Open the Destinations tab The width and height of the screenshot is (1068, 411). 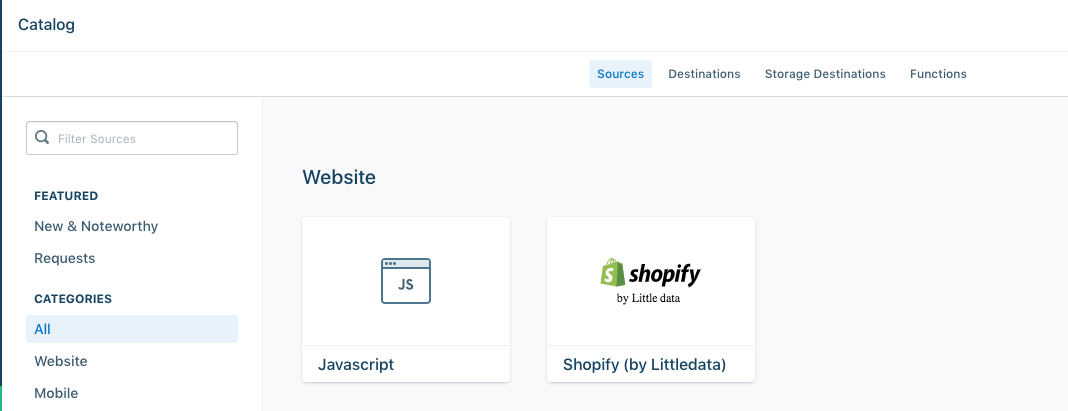point(704,74)
